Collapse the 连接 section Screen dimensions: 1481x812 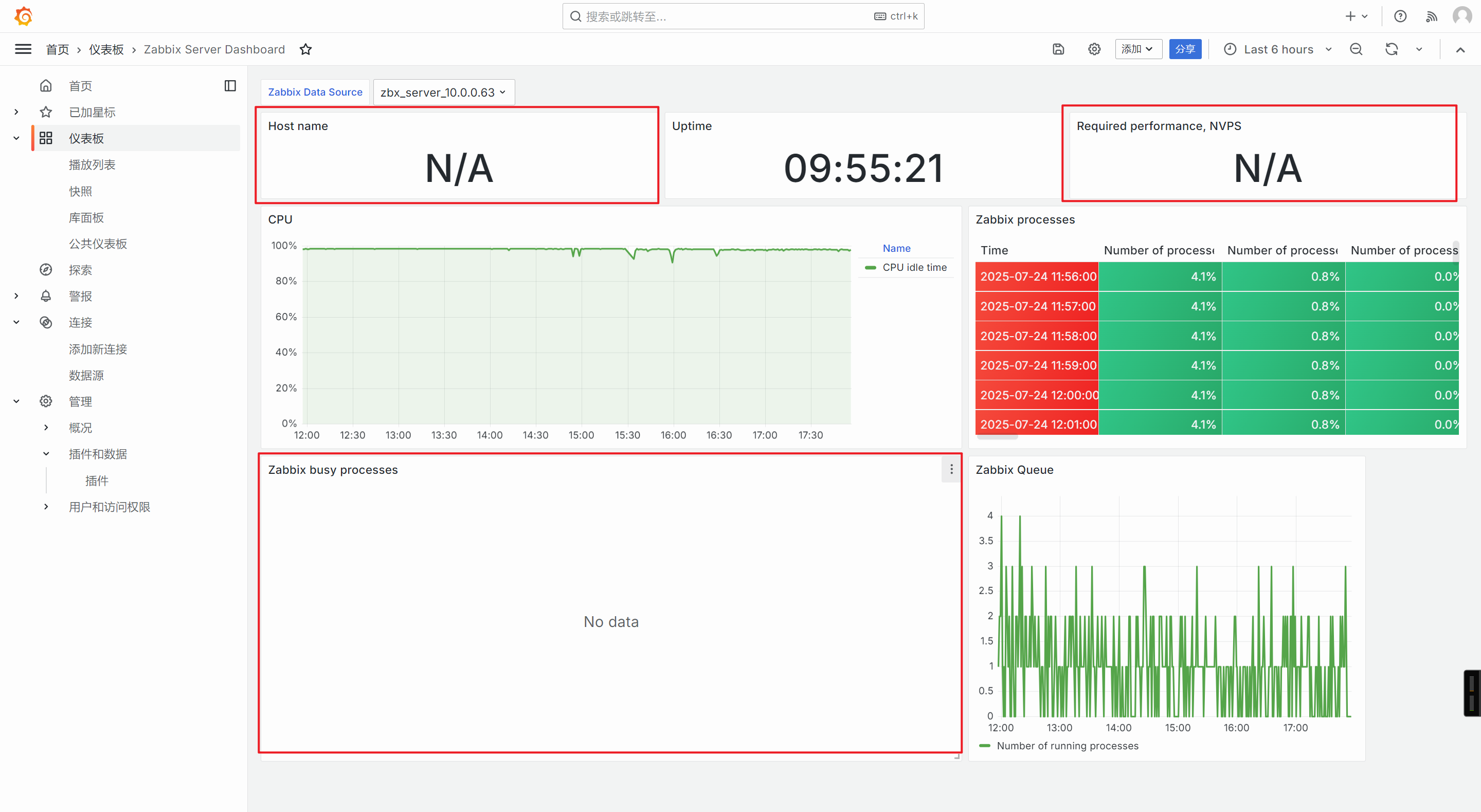pyautogui.click(x=16, y=322)
